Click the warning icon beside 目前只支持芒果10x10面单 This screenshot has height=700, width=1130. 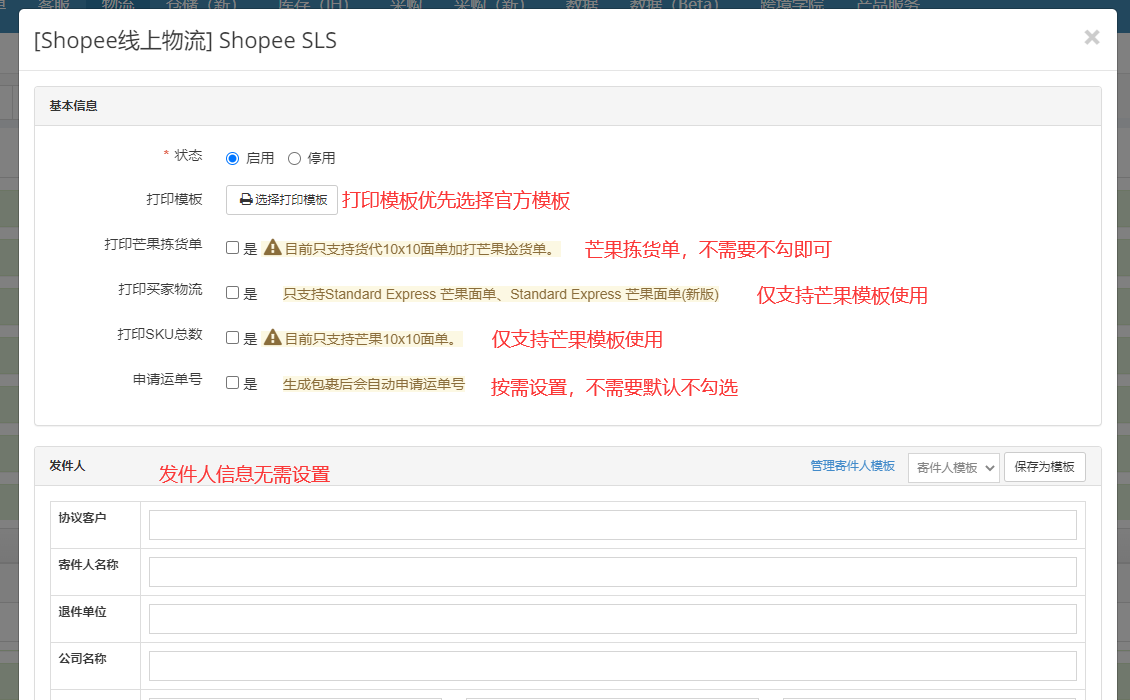click(272, 337)
